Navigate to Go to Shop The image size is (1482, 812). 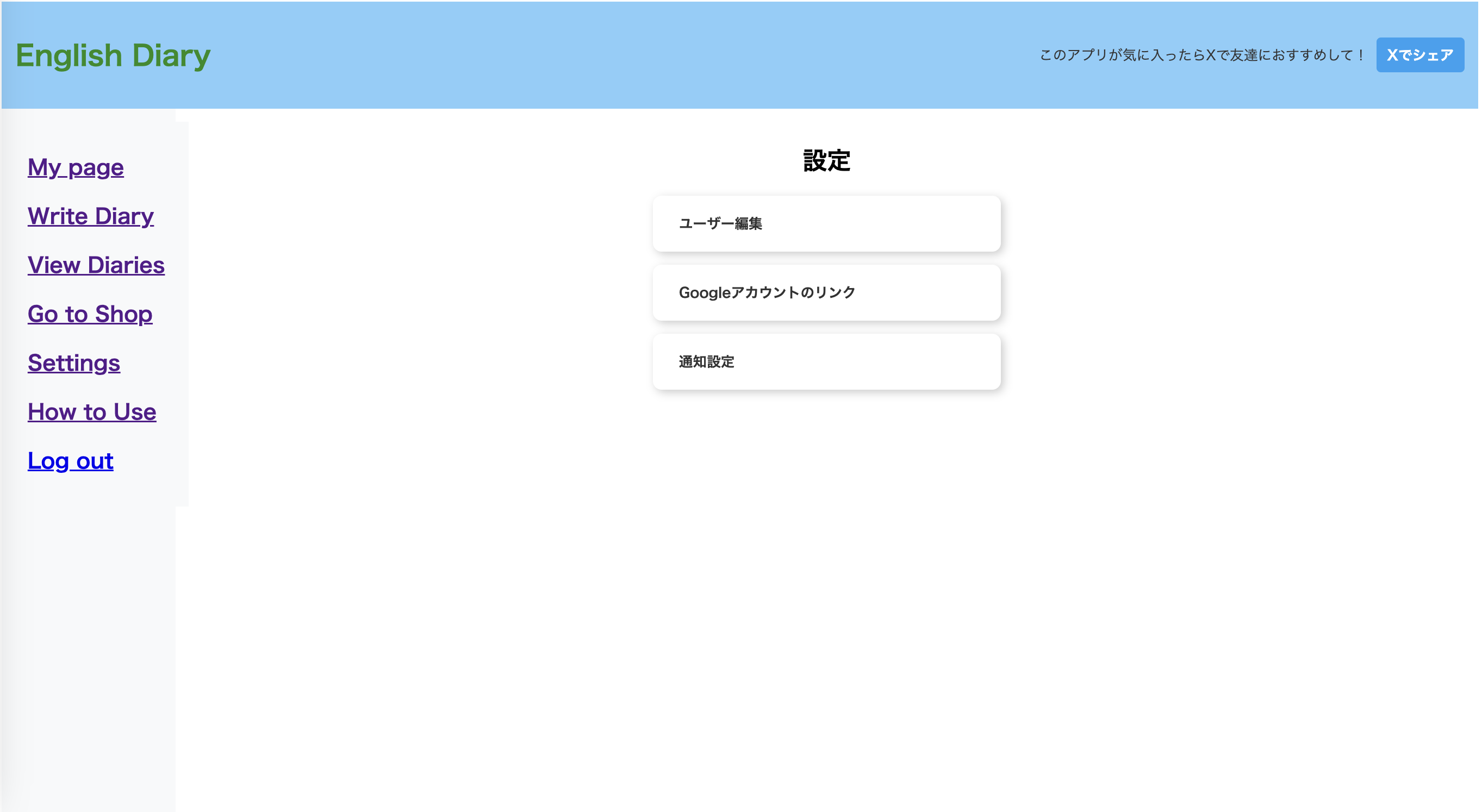(x=90, y=314)
